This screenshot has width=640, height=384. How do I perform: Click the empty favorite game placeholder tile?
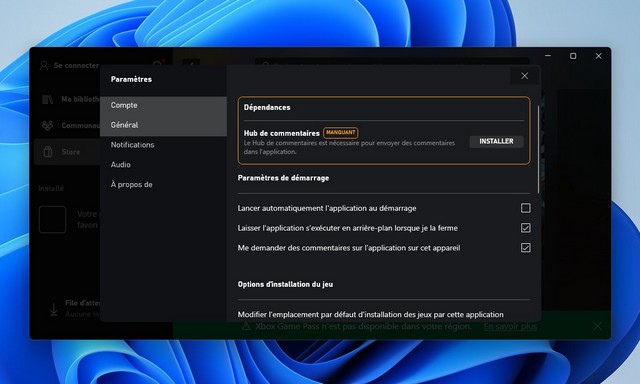[x=53, y=220]
